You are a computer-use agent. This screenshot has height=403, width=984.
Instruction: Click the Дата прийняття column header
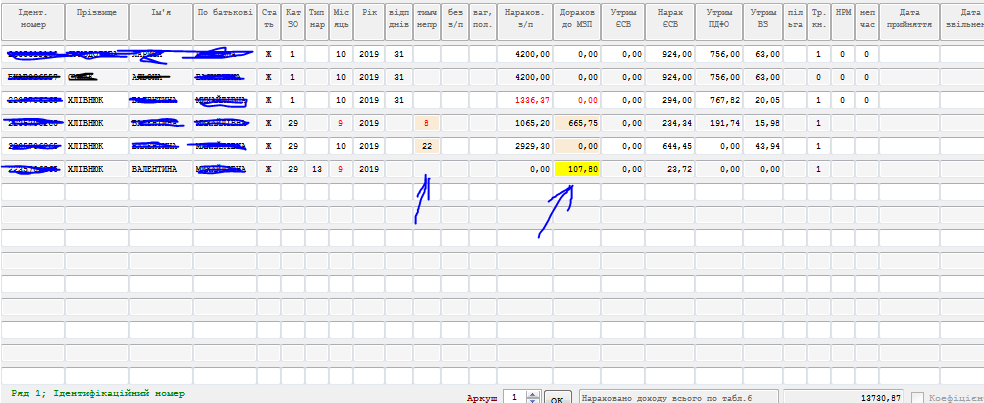click(908, 16)
